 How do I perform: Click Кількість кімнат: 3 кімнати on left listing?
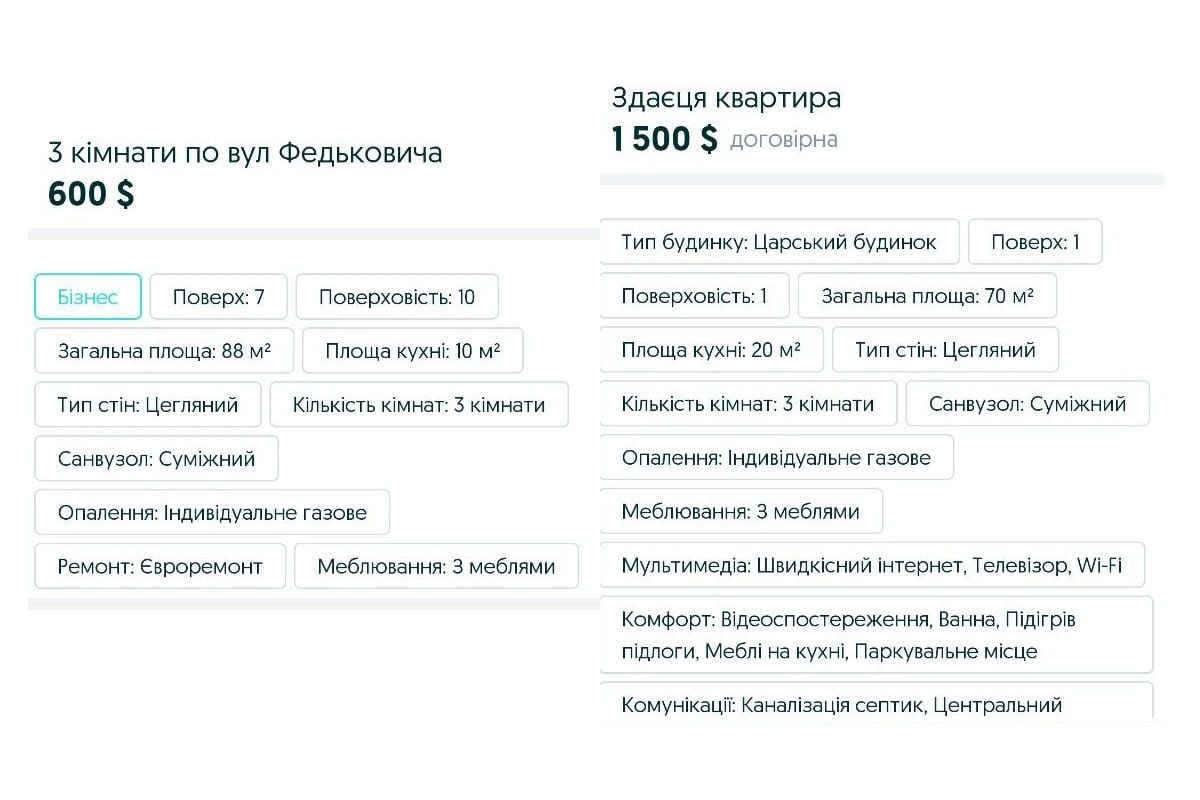[x=419, y=404]
